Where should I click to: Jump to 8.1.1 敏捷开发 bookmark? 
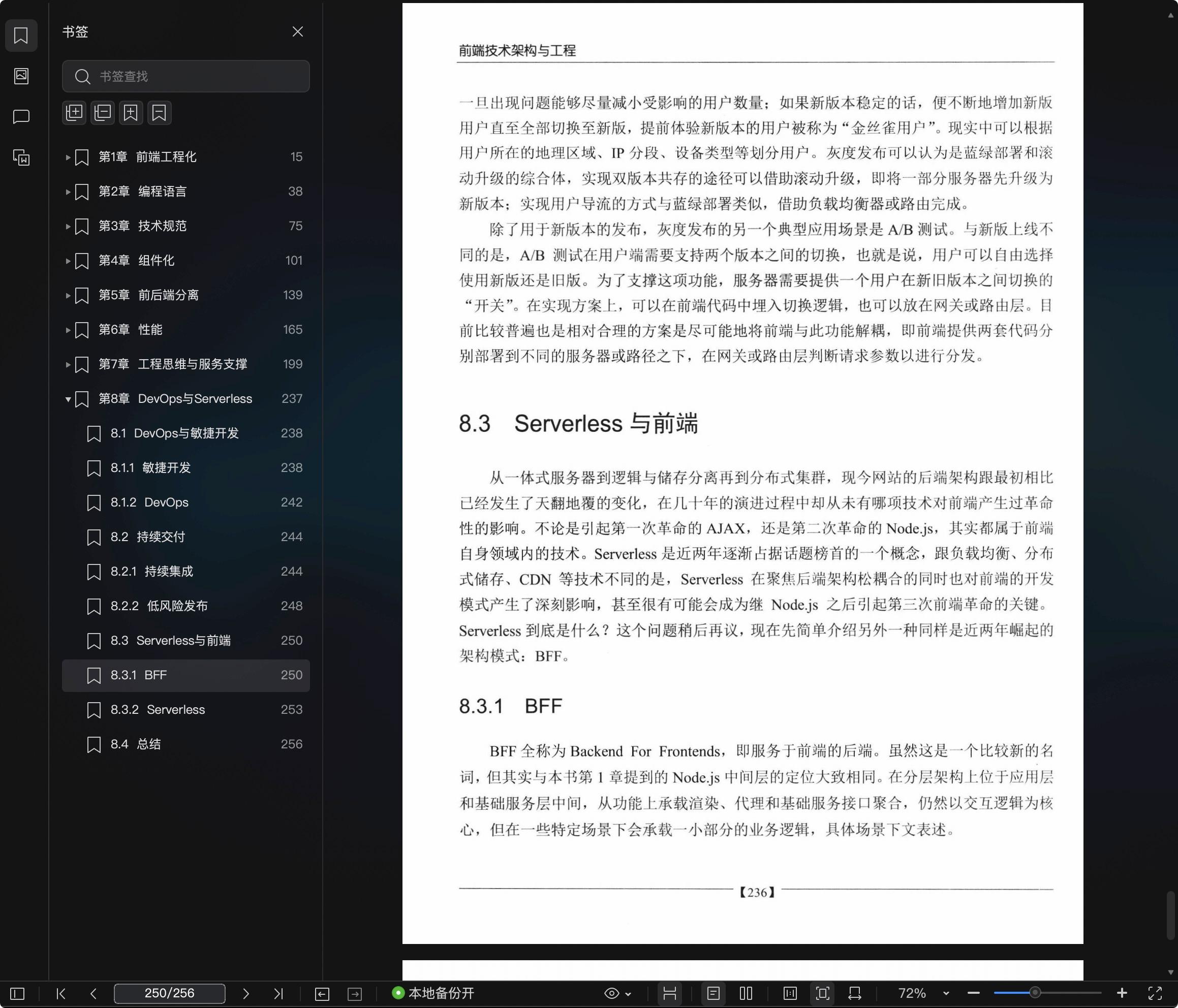coord(186,468)
